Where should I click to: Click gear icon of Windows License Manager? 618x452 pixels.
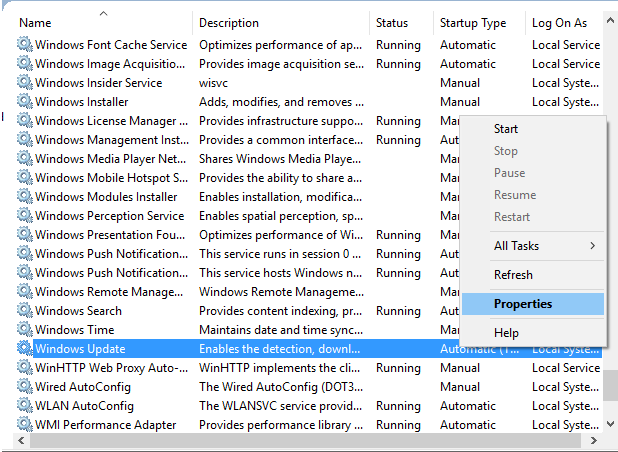click(25, 120)
